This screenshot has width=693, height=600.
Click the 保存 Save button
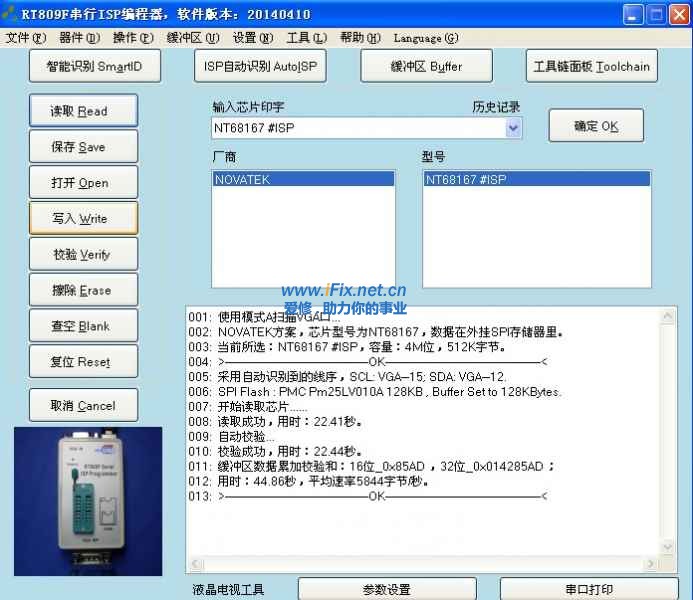84,147
